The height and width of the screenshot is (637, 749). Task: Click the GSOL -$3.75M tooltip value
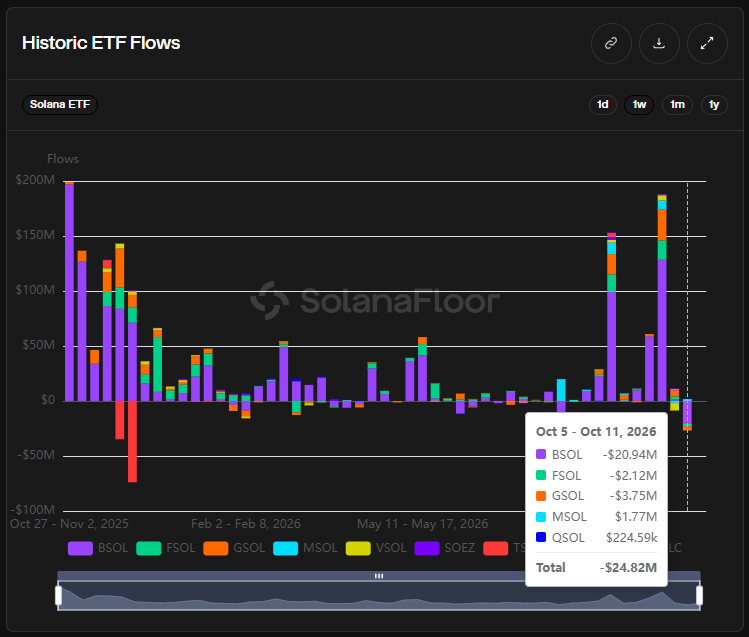633,496
